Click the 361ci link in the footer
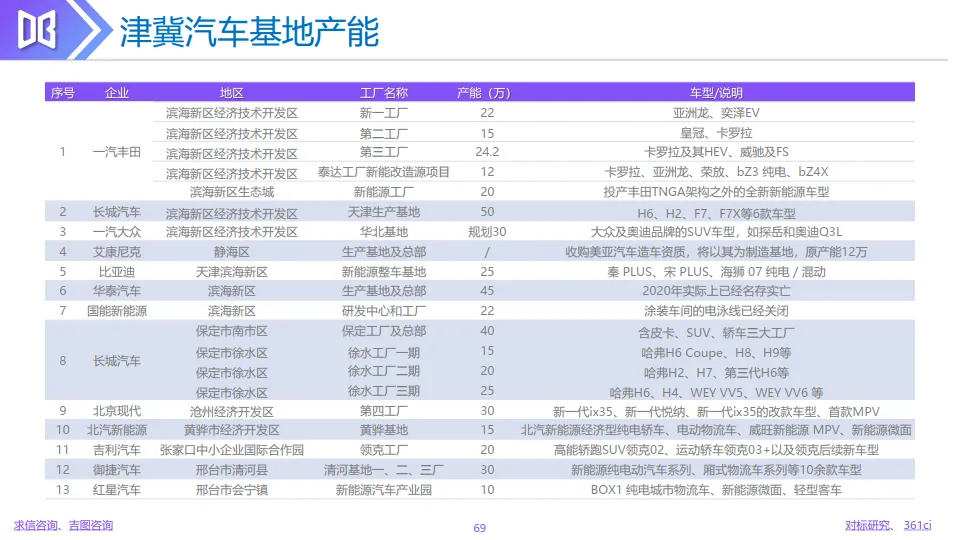Screen dimensions: 960x540 pos(917,525)
